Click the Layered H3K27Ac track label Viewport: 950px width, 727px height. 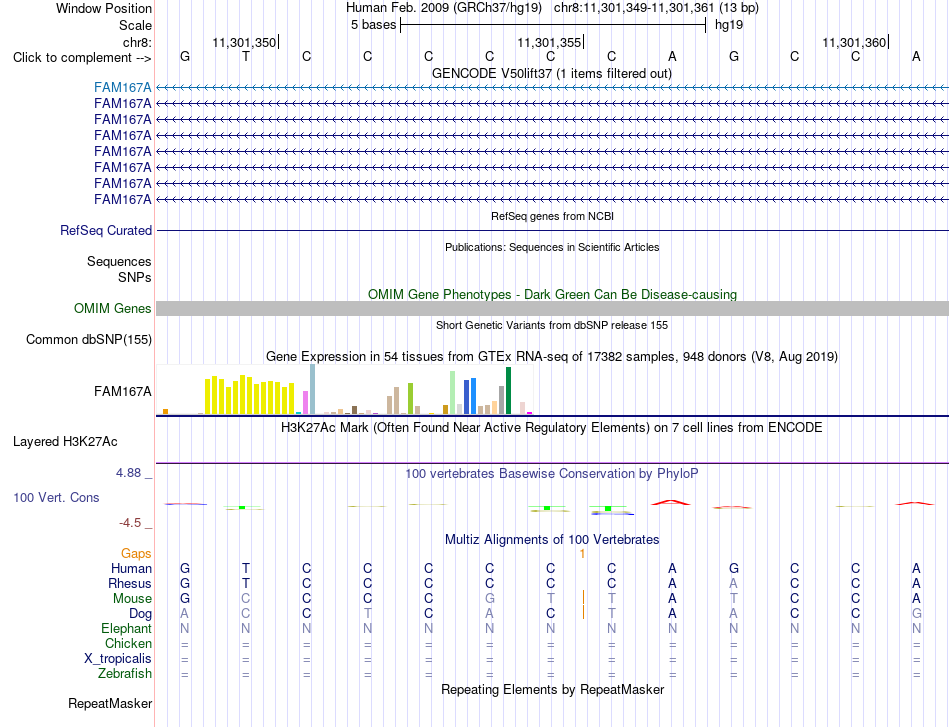click(x=65, y=442)
